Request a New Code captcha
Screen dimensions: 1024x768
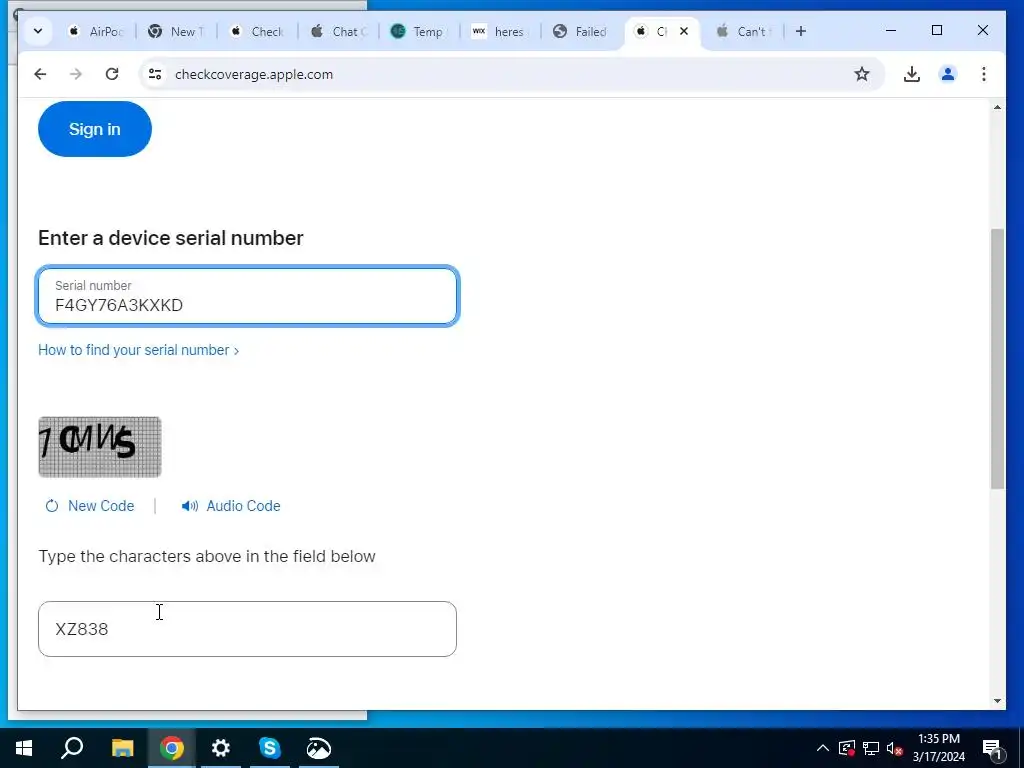(89, 506)
